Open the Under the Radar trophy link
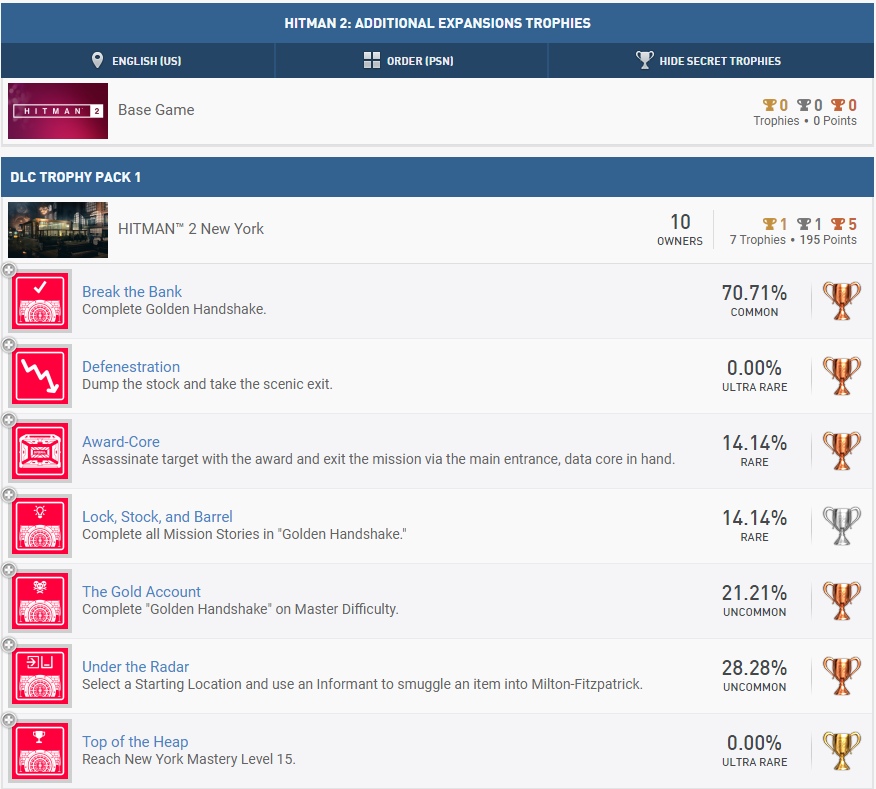 135,667
